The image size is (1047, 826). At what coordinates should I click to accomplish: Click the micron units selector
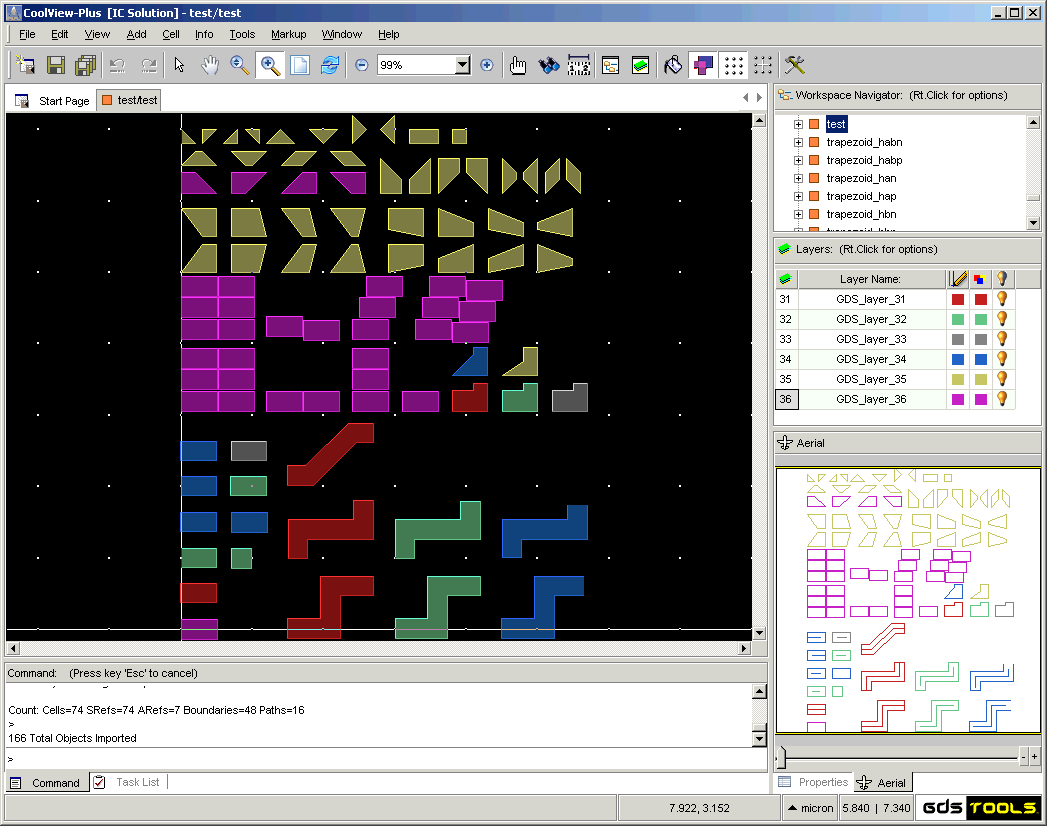tap(810, 808)
